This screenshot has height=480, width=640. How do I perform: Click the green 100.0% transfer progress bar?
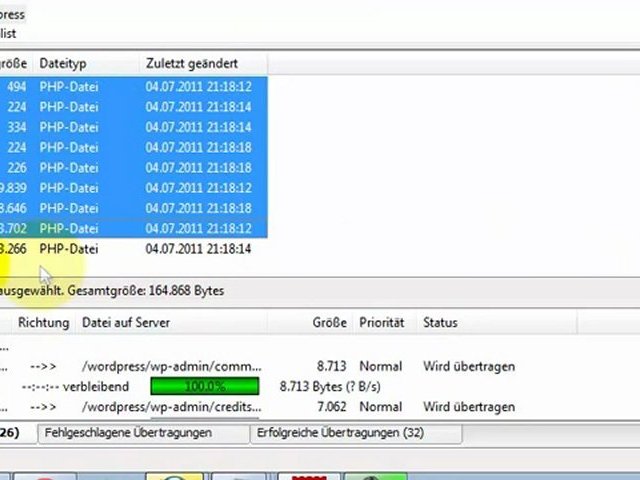point(204,386)
